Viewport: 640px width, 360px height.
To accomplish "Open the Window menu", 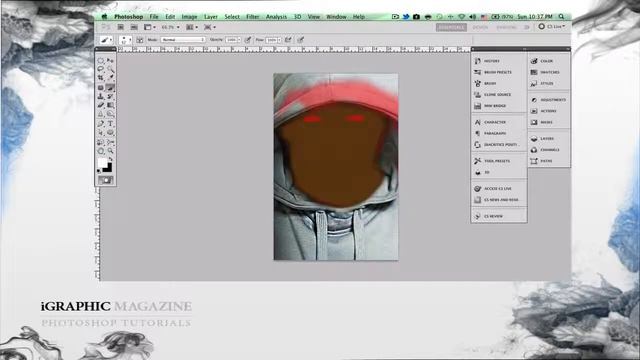I will 336,17.
